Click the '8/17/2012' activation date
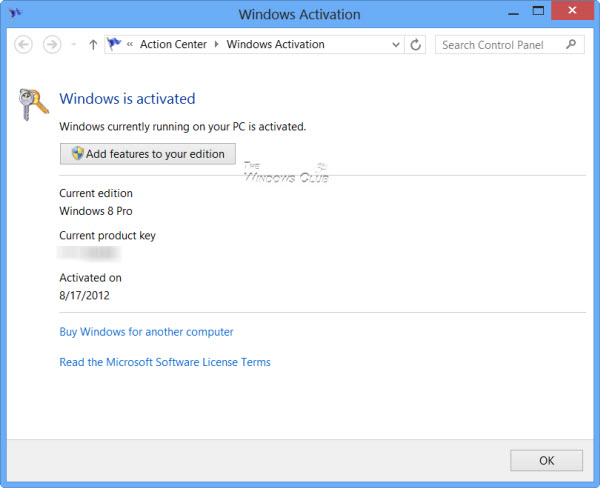This screenshot has width=600, height=488. pos(84,295)
